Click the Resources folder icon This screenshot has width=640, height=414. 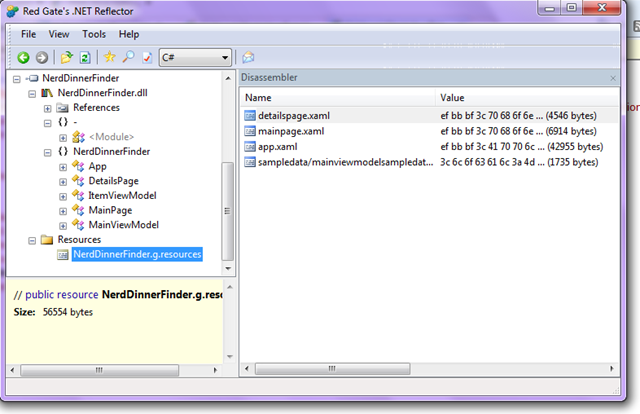(47, 240)
